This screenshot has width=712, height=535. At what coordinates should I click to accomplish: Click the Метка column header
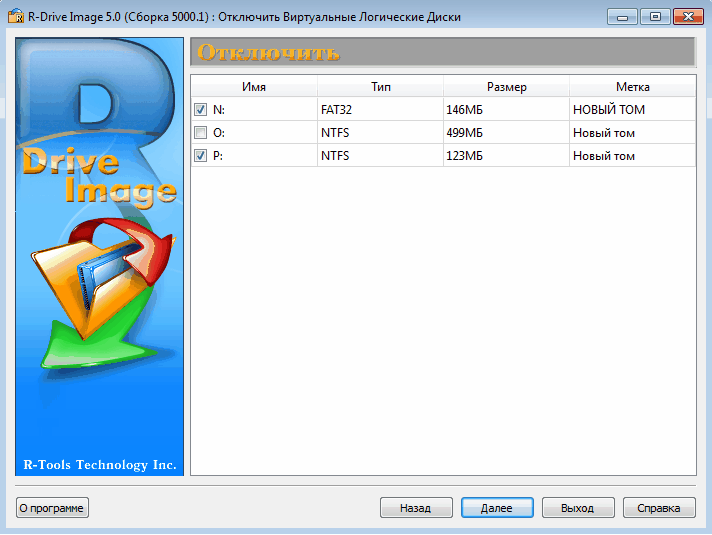(x=633, y=86)
